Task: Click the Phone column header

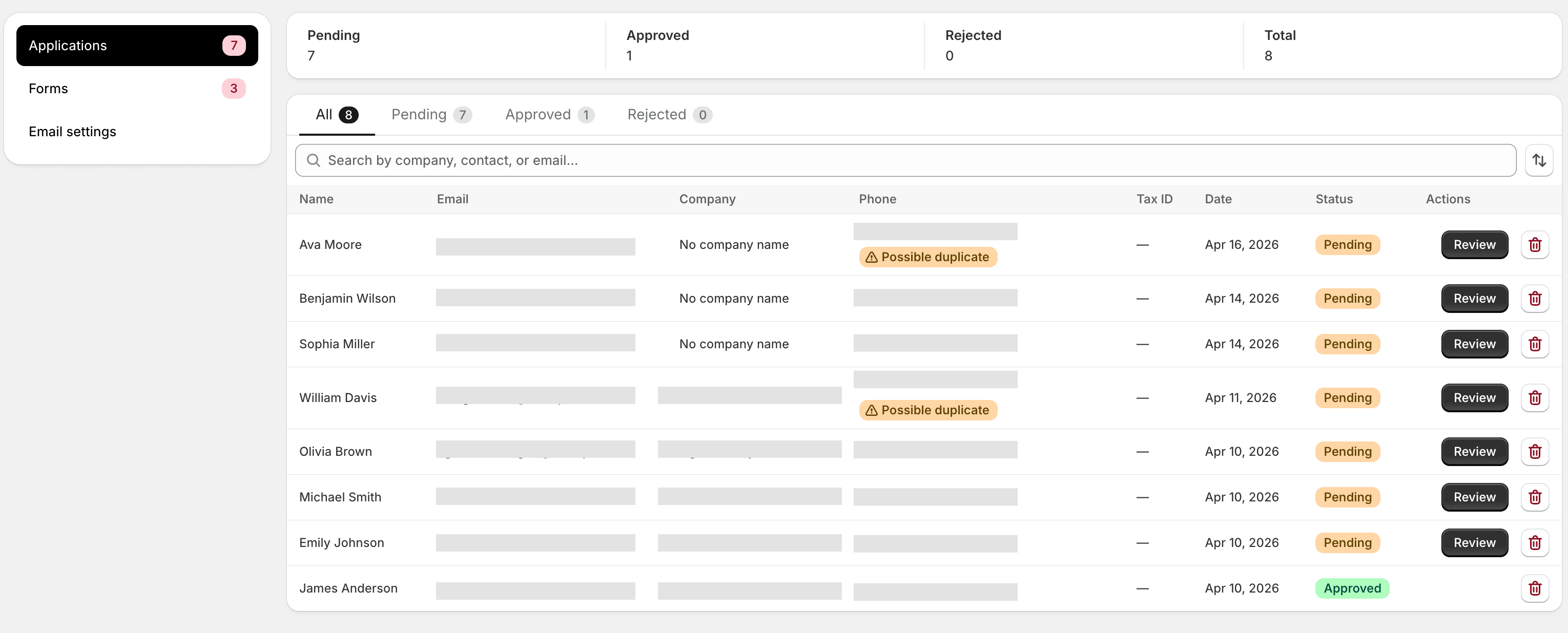Action: tap(877, 199)
